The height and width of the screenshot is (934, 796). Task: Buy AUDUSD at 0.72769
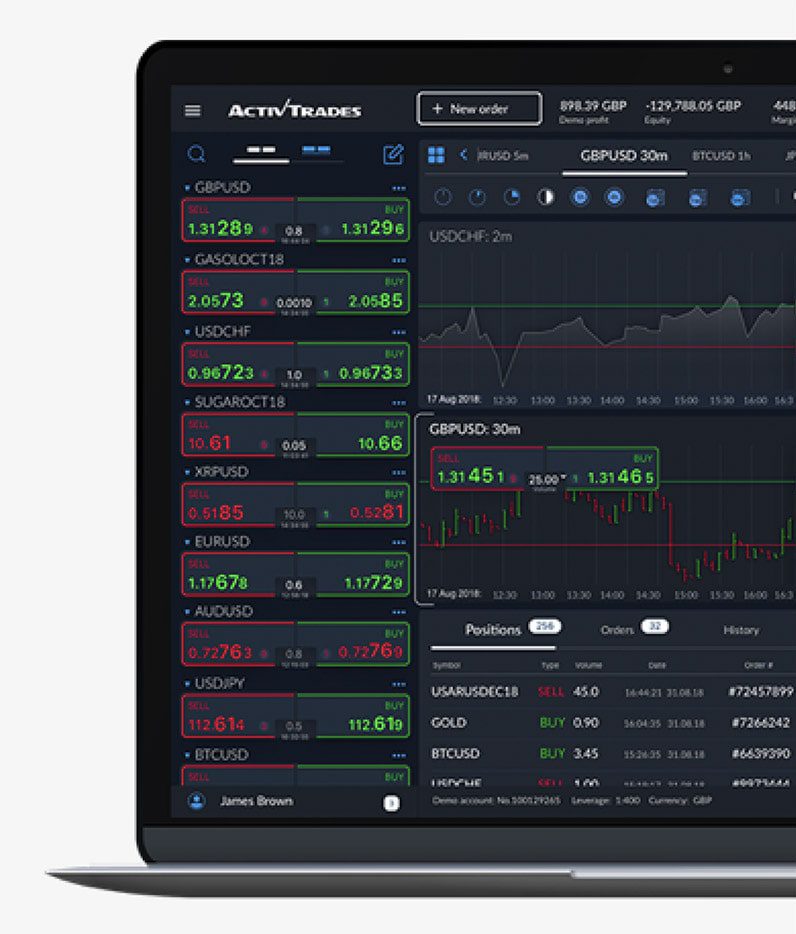coord(353,645)
